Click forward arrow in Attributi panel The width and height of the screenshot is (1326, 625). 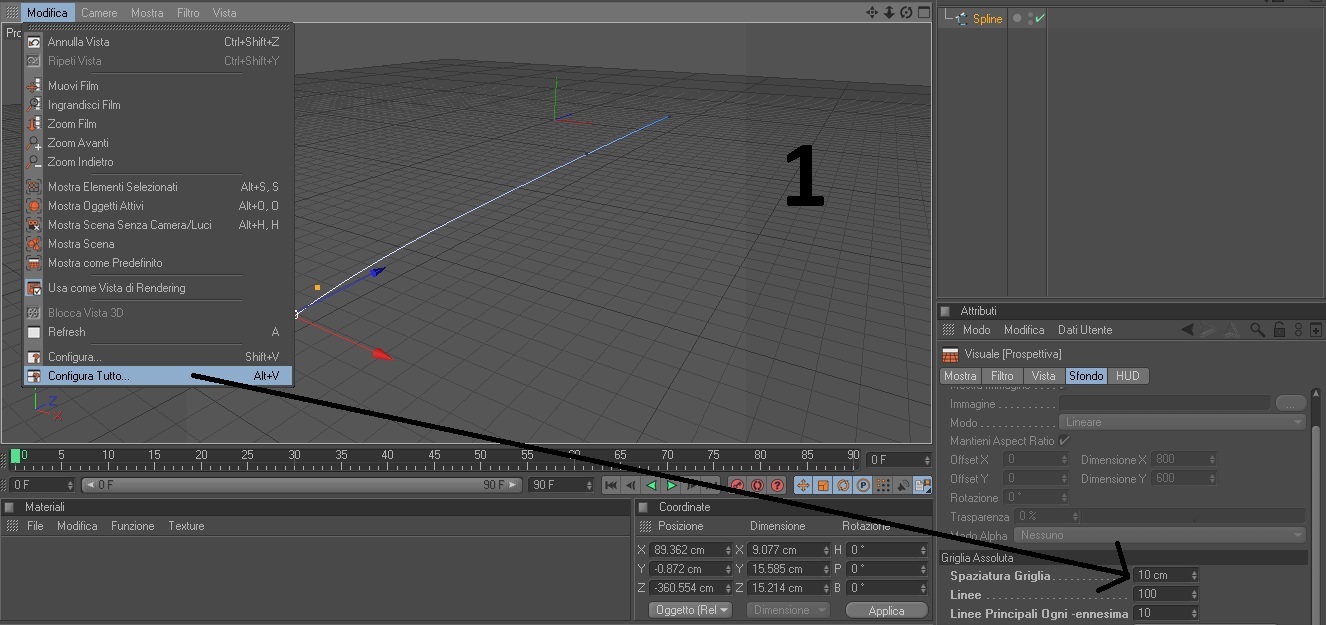[x=1209, y=330]
